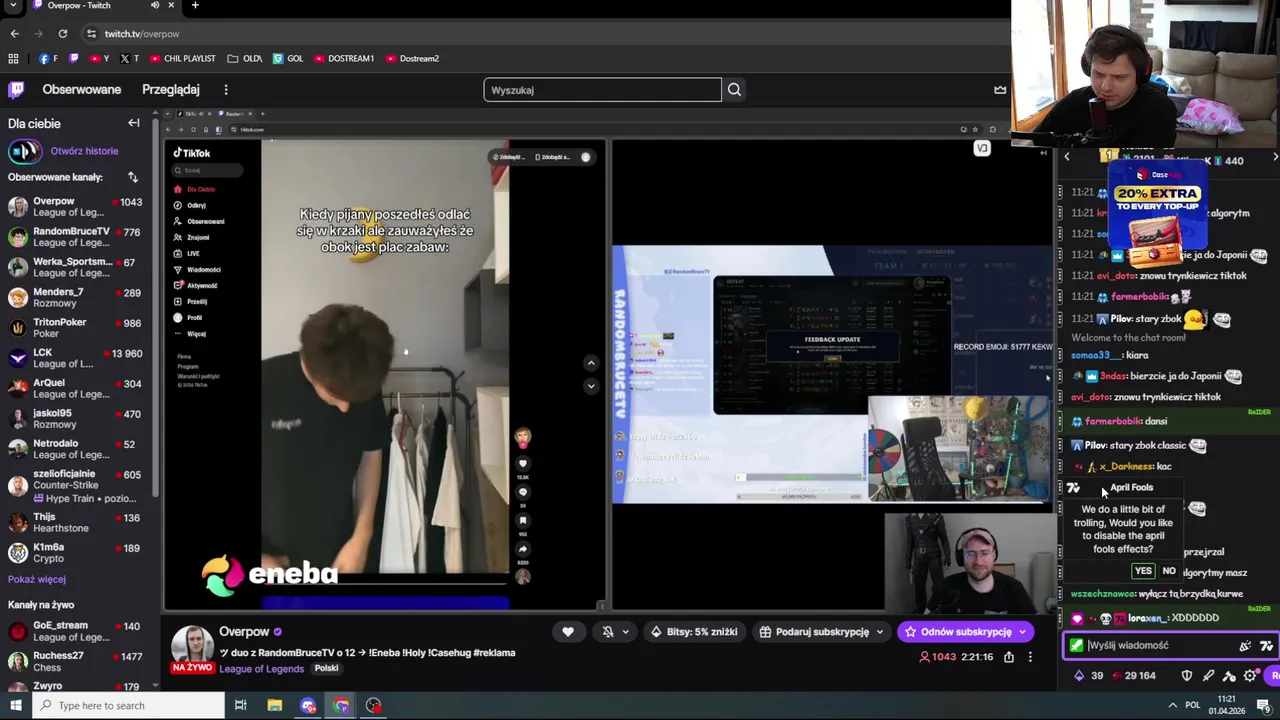Open the DOSTREAM1 bookmark
This screenshot has height=720, width=1280.
click(343, 59)
